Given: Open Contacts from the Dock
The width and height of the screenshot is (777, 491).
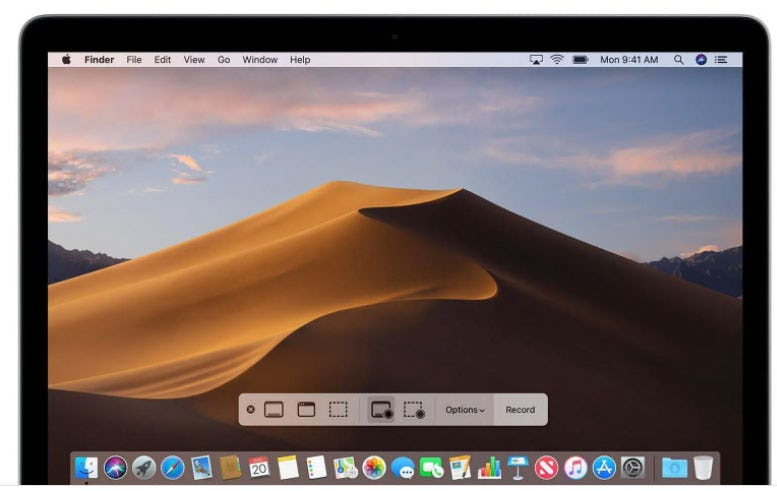Looking at the screenshot, I should 230,467.
